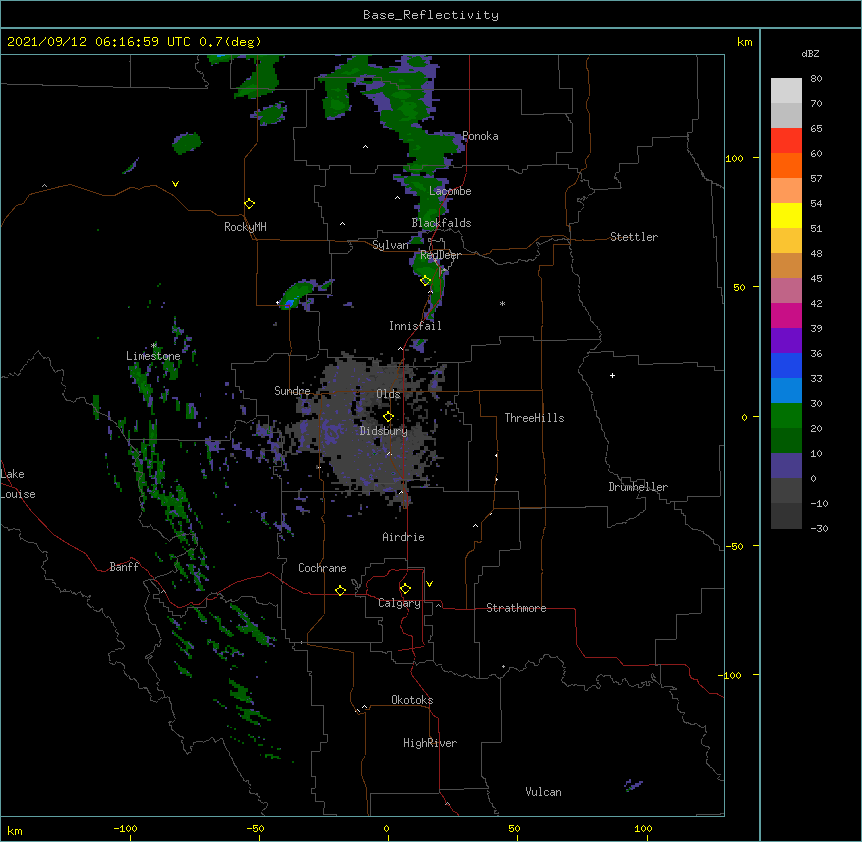Viewport: 862px width, 842px height.
Task: Pick the magenta 39-42 dBZ legend swatch
Action: pyautogui.click(x=786, y=315)
